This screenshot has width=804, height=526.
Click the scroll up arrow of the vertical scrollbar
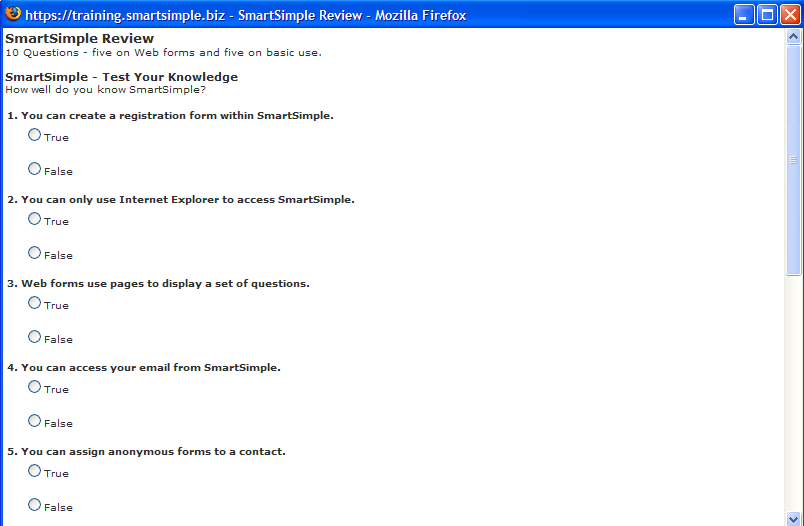point(794,37)
